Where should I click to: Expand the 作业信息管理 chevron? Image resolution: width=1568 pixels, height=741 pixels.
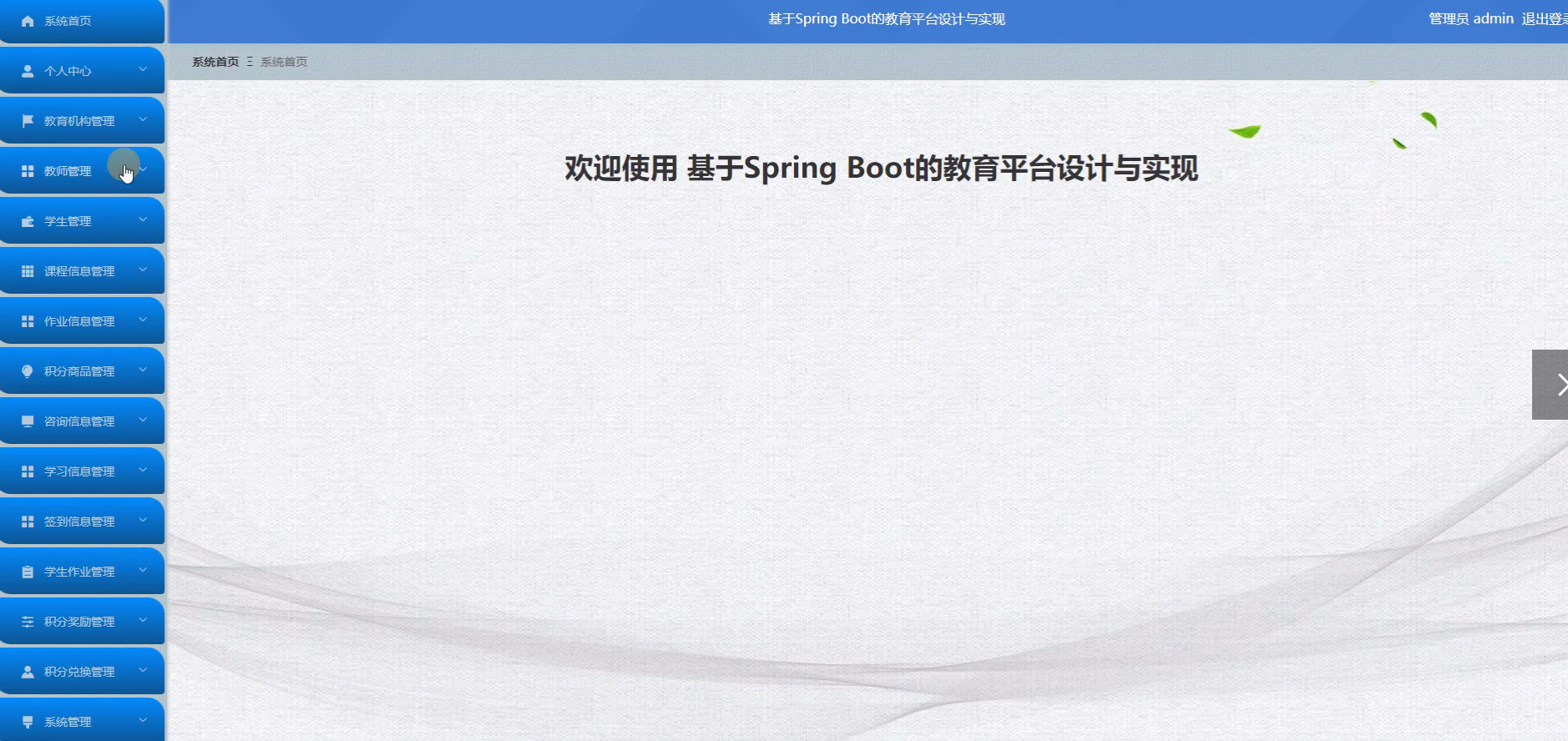coord(143,320)
